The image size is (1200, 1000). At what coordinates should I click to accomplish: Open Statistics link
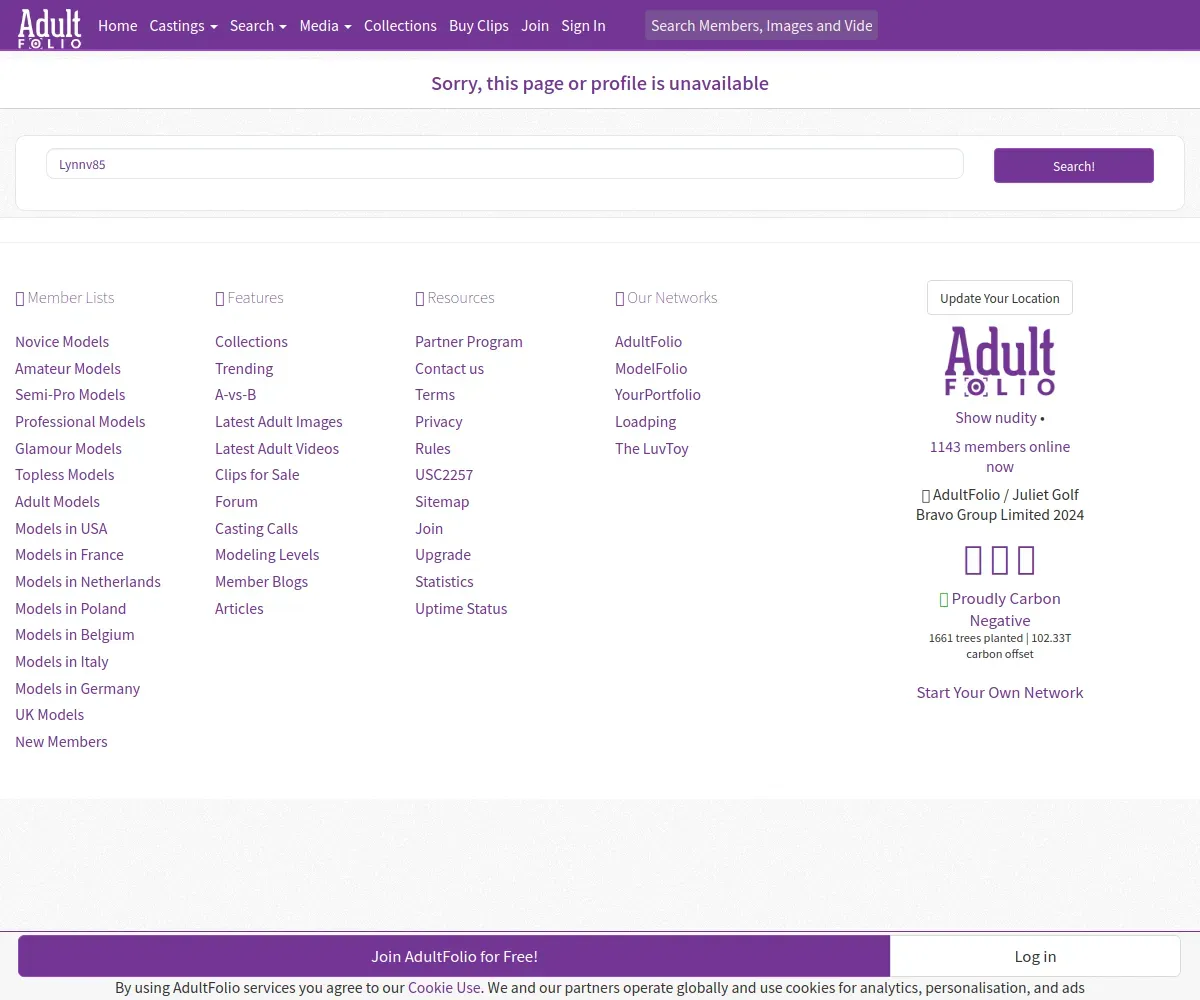pyautogui.click(x=444, y=582)
